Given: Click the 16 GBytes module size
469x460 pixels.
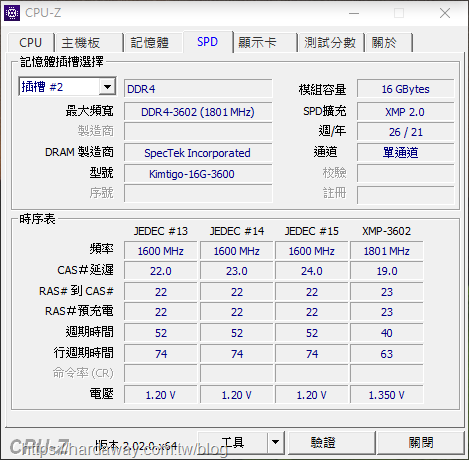Looking at the screenshot, I should click(x=405, y=89).
